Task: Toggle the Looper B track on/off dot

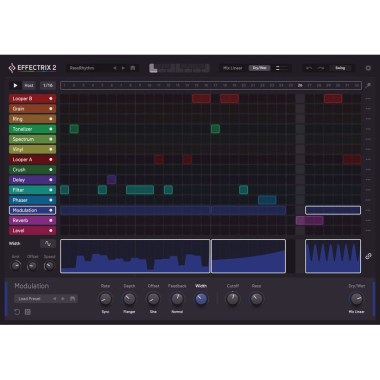Action: [x=51, y=99]
